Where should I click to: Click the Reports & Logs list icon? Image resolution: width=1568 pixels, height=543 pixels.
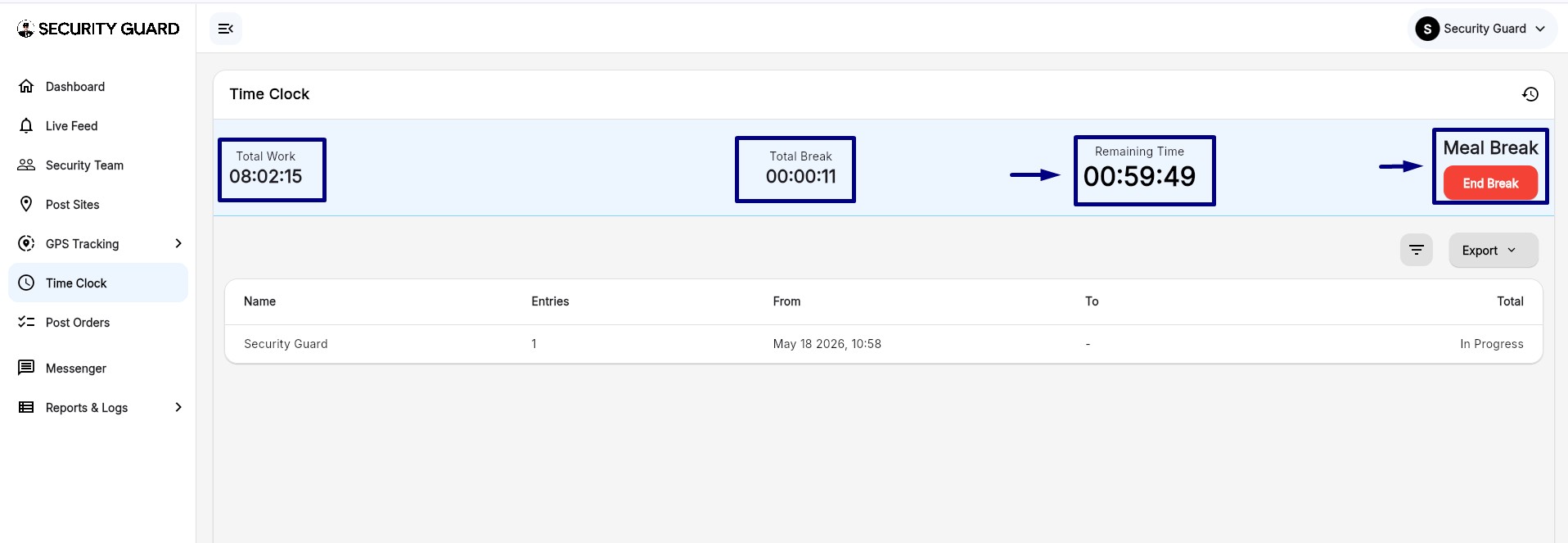point(26,407)
